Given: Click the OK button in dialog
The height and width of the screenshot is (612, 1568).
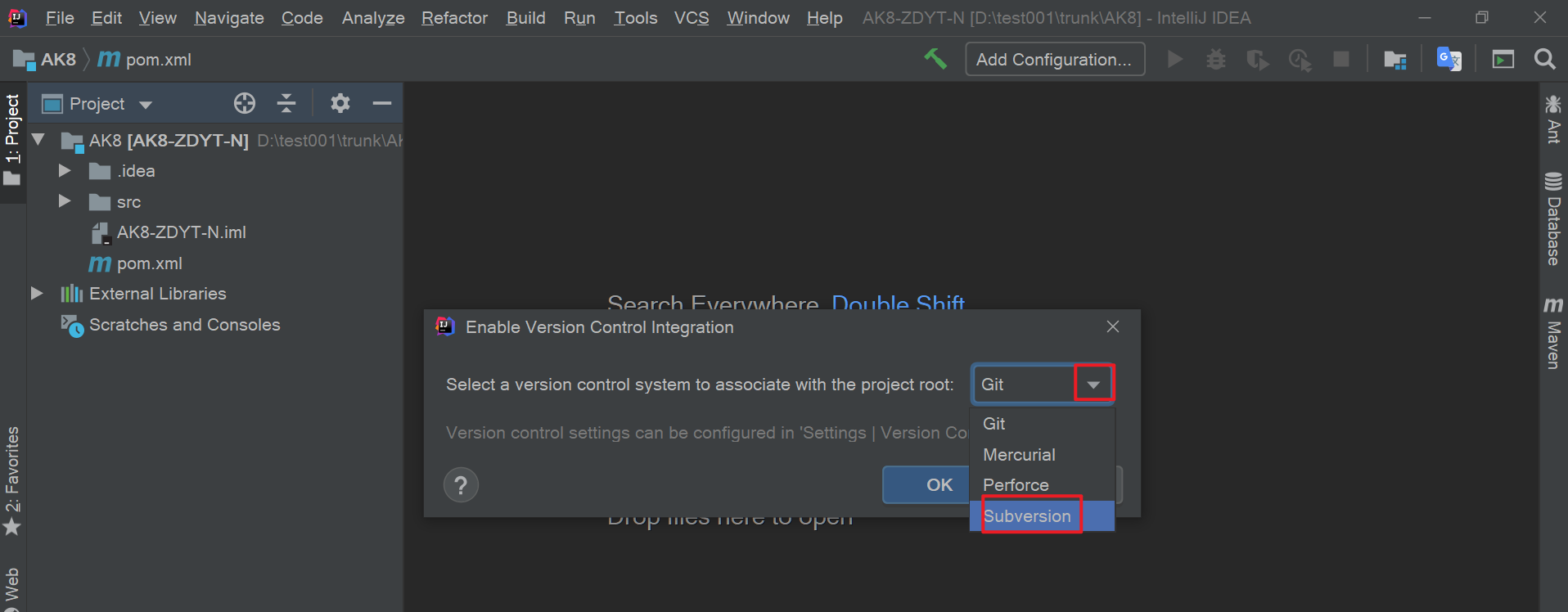Looking at the screenshot, I should click(926, 485).
